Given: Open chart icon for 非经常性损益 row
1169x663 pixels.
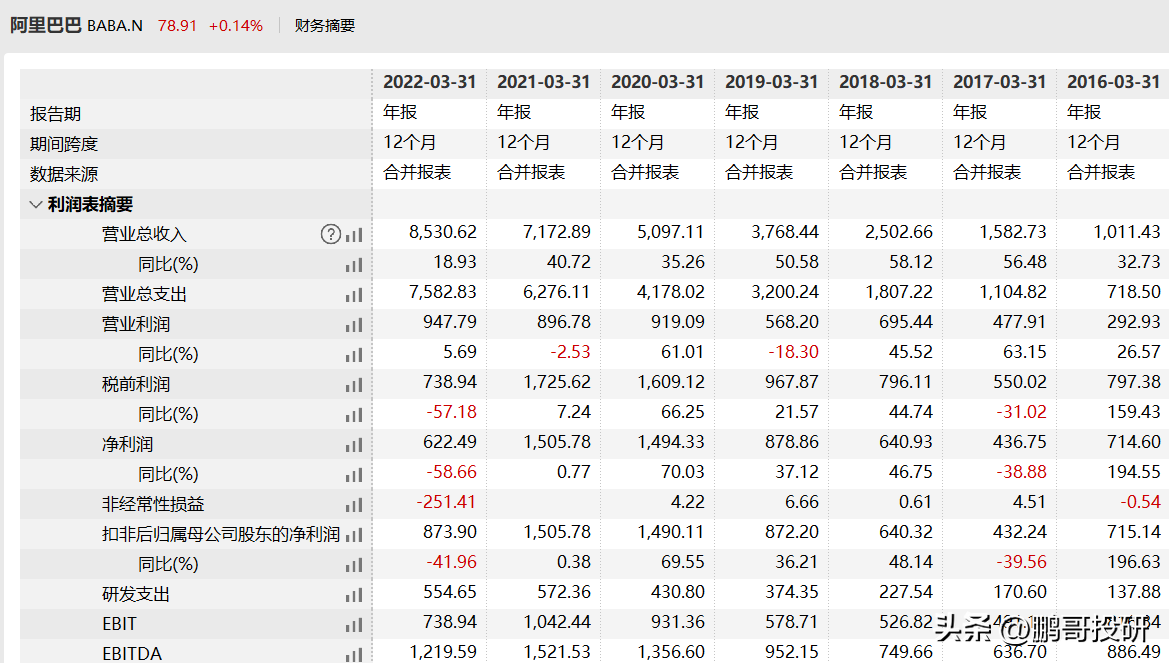Looking at the screenshot, I should tap(354, 505).
